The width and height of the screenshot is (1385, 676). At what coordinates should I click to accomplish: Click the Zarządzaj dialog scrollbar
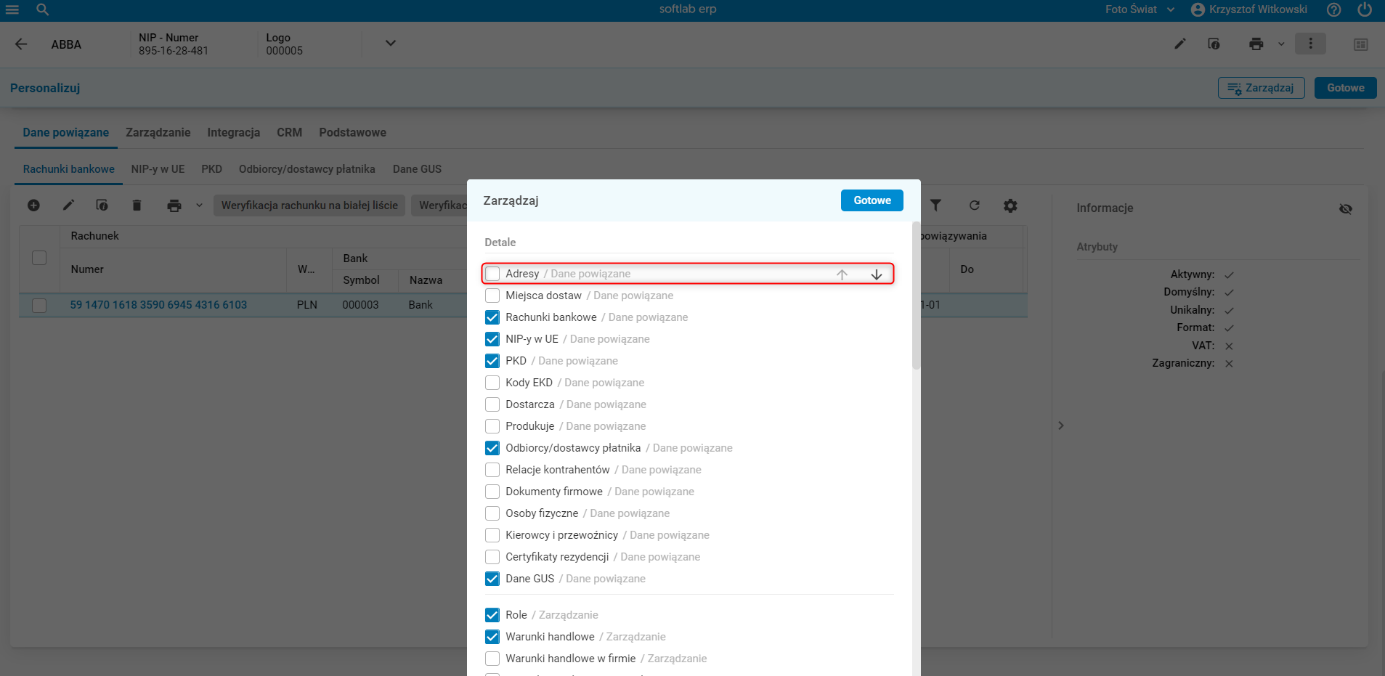click(917, 295)
